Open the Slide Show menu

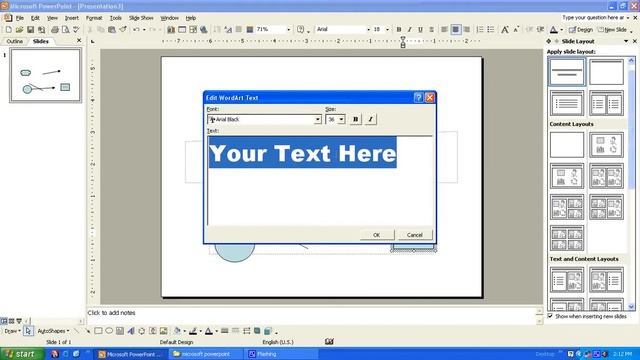pos(141,18)
